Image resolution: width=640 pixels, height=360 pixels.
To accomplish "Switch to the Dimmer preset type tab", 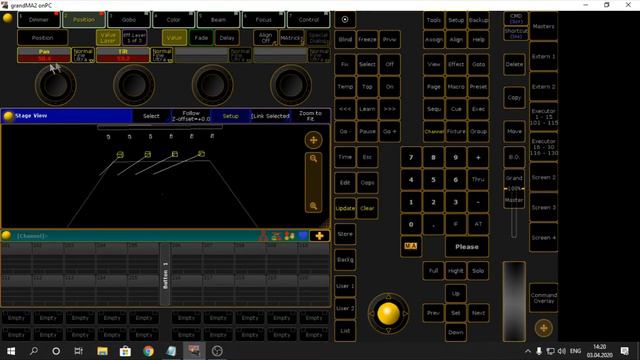I will (x=39, y=20).
